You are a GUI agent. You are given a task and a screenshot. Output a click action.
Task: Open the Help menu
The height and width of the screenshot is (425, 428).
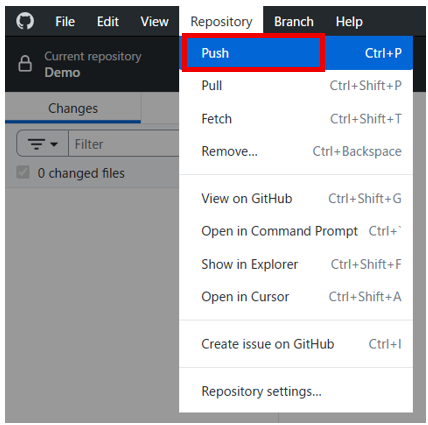(x=349, y=22)
